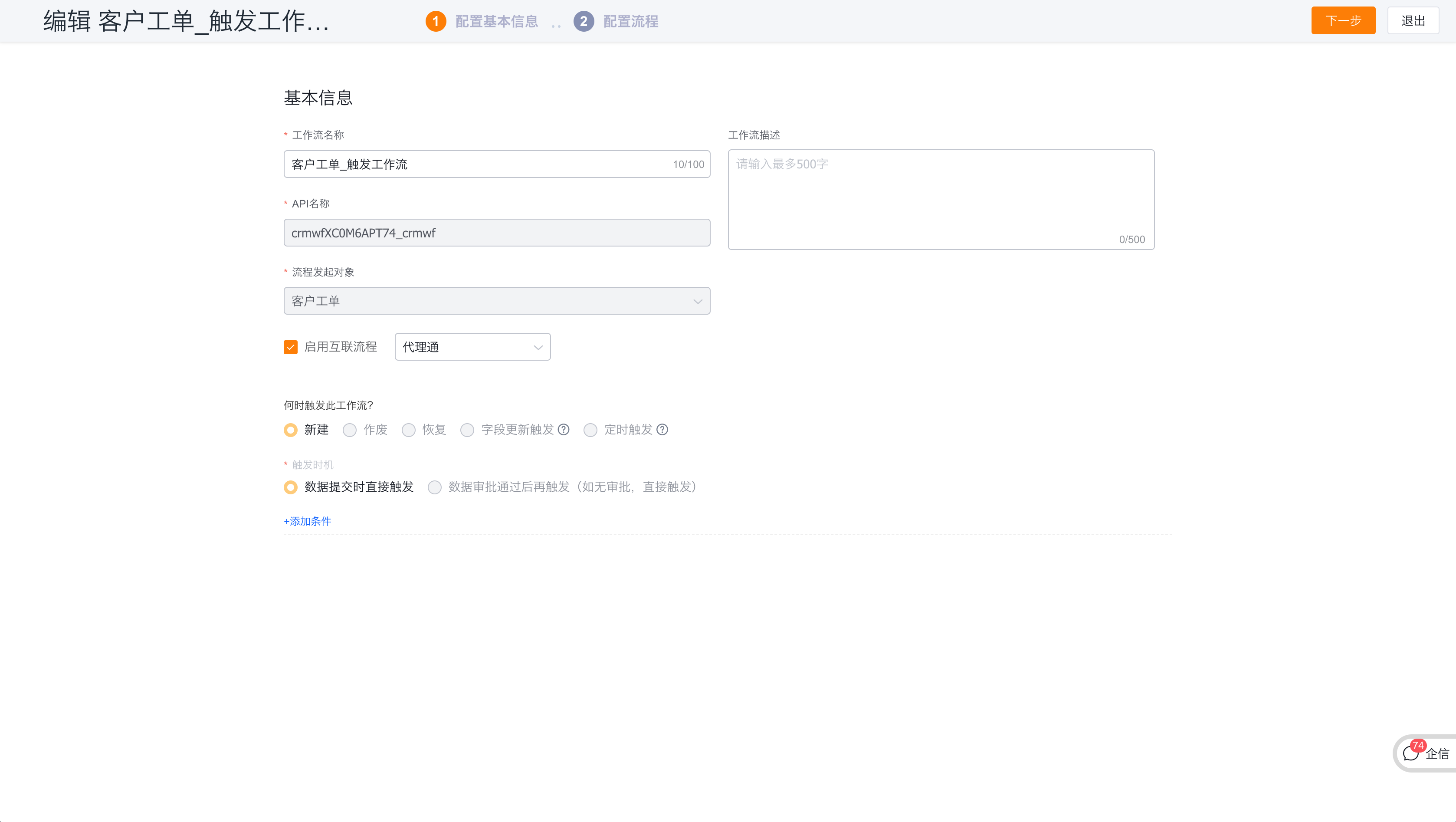Click the help icon beside 字段更新触发
The width and height of the screenshot is (1456, 822).
(x=564, y=430)
